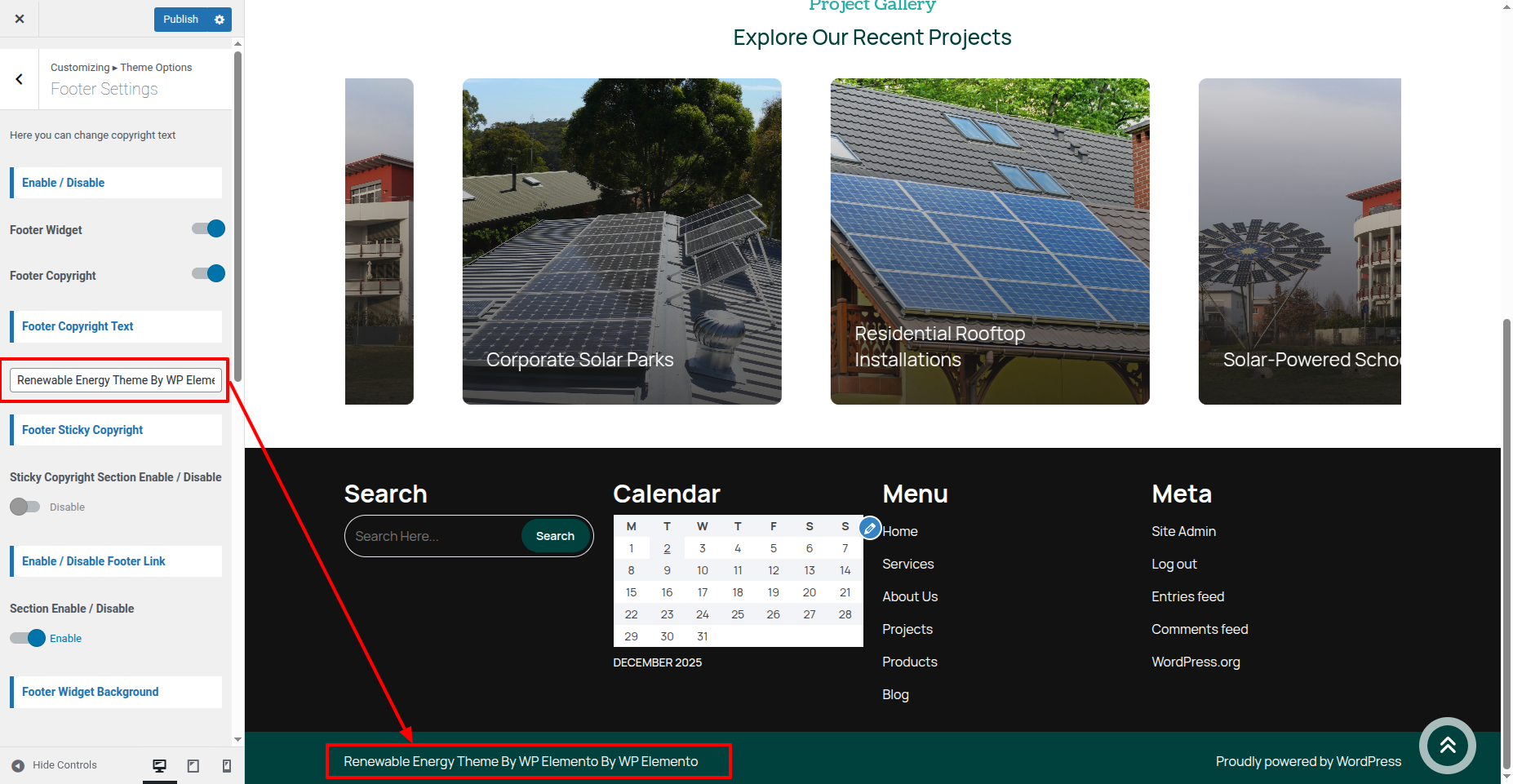Toggle the Footer Widget switch

[x=209, y=229]
